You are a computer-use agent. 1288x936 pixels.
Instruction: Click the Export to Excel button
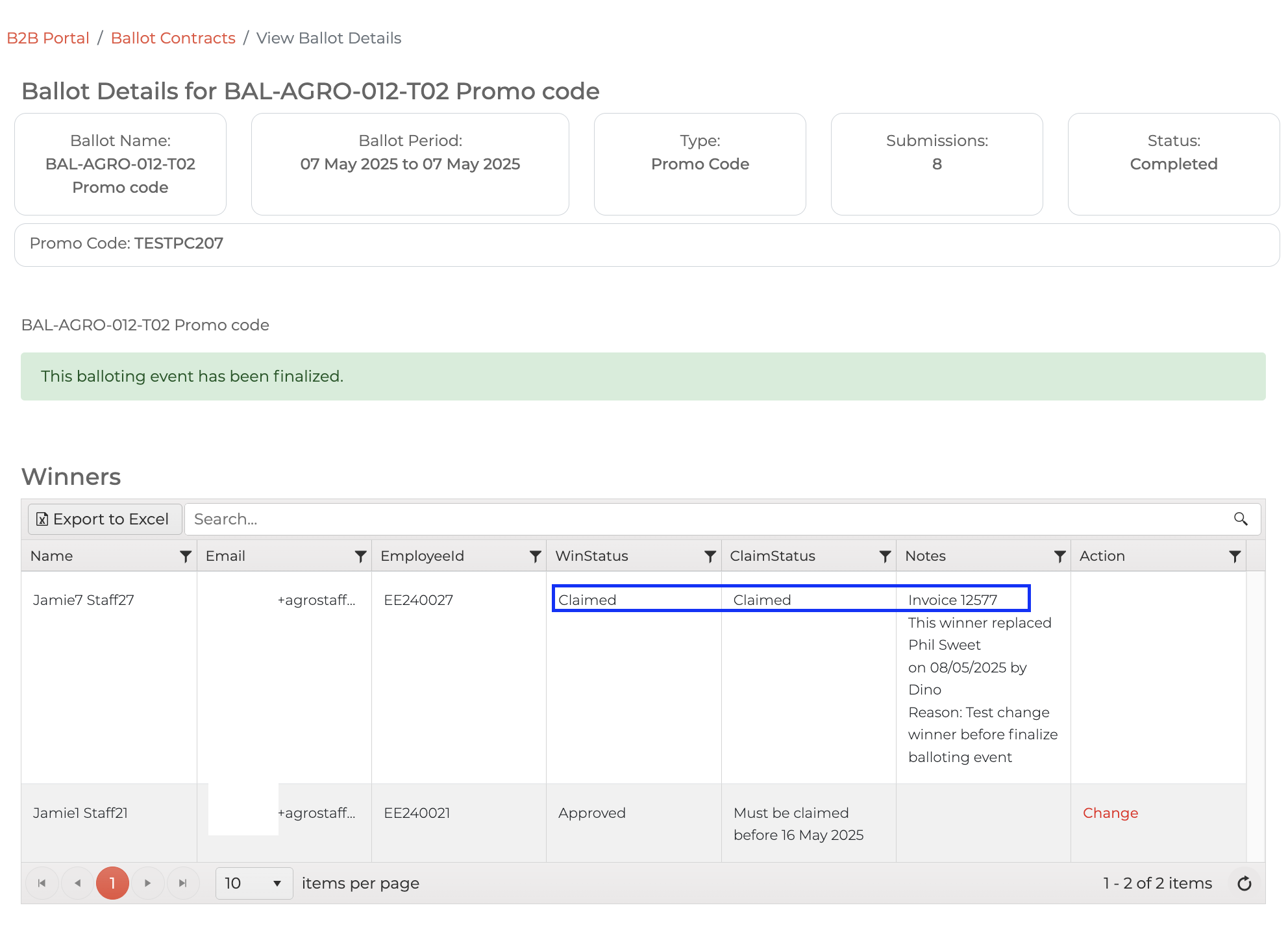pyautogui.click(x=104, y=519)
